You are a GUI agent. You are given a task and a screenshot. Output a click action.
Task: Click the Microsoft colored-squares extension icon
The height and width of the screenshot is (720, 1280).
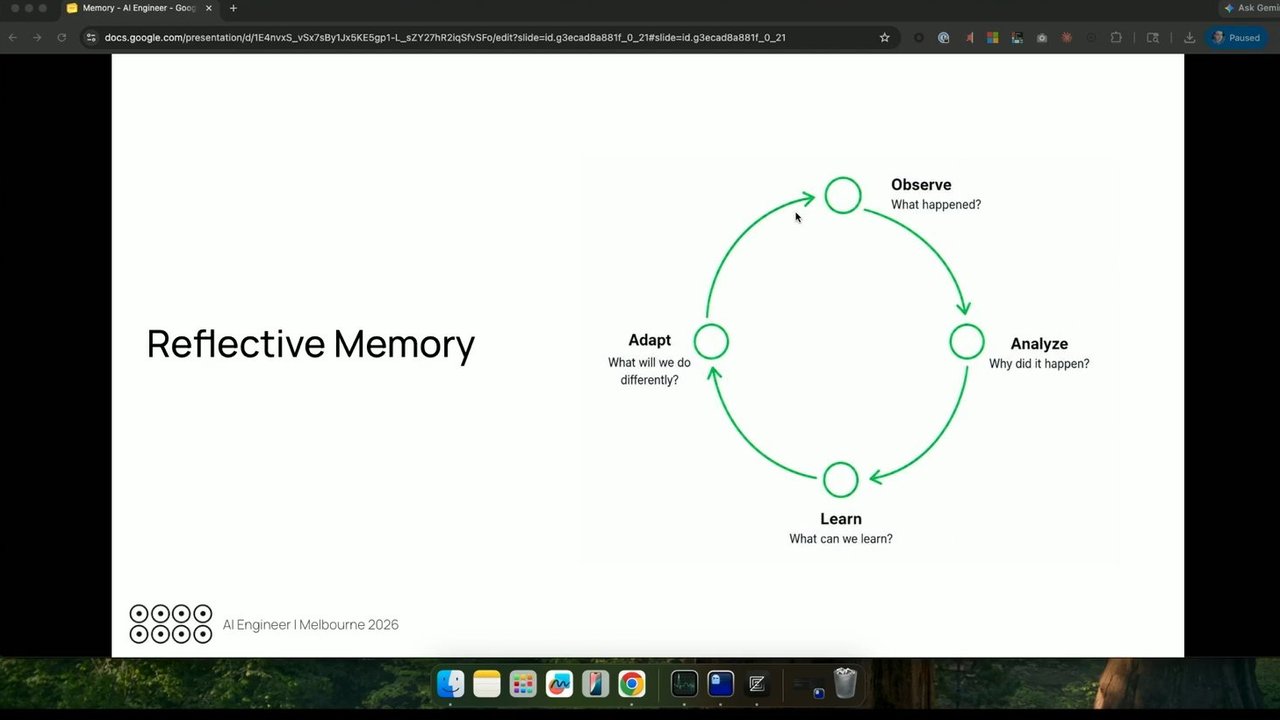coord(992,38)
